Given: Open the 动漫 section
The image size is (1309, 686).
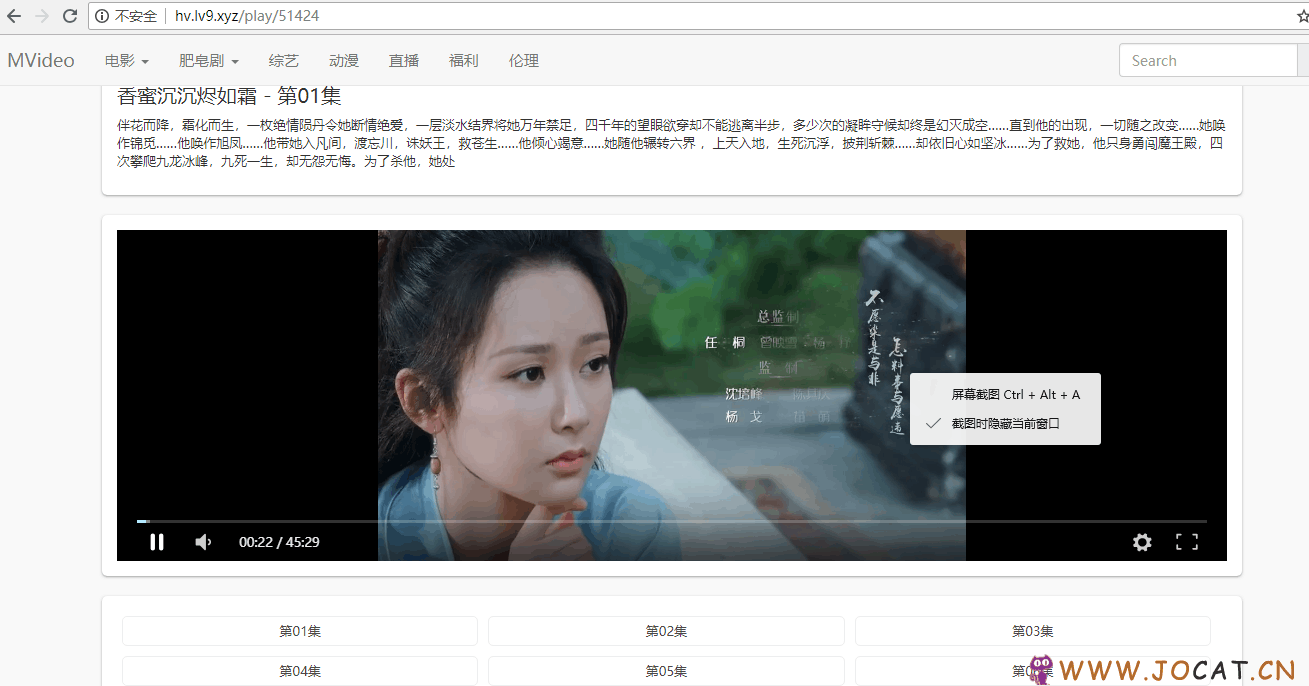Looking at the screenshot, I should point(344,61).
